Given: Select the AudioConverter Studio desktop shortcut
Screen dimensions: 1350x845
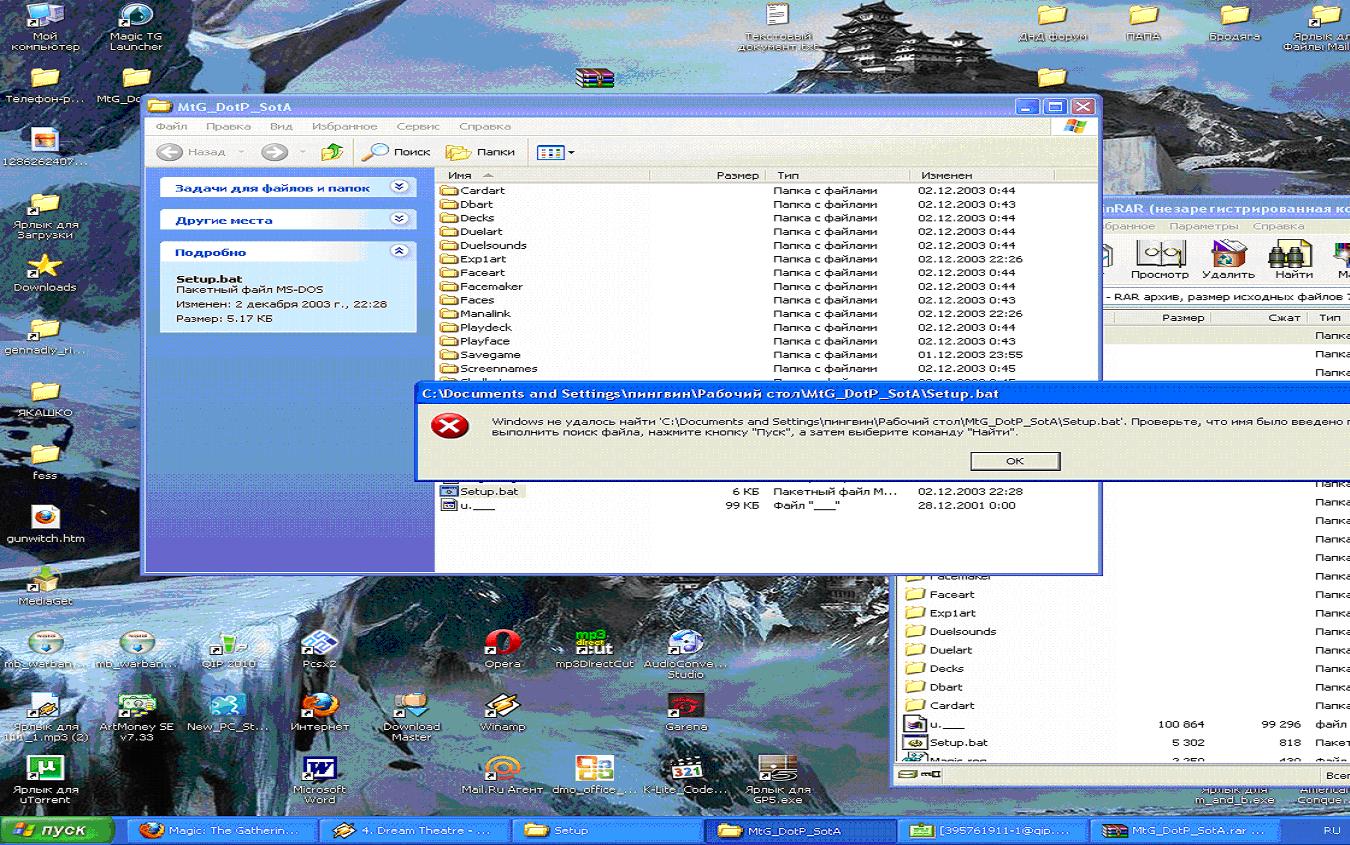Looking at the screenshot, I should click(x=685, y=654).
